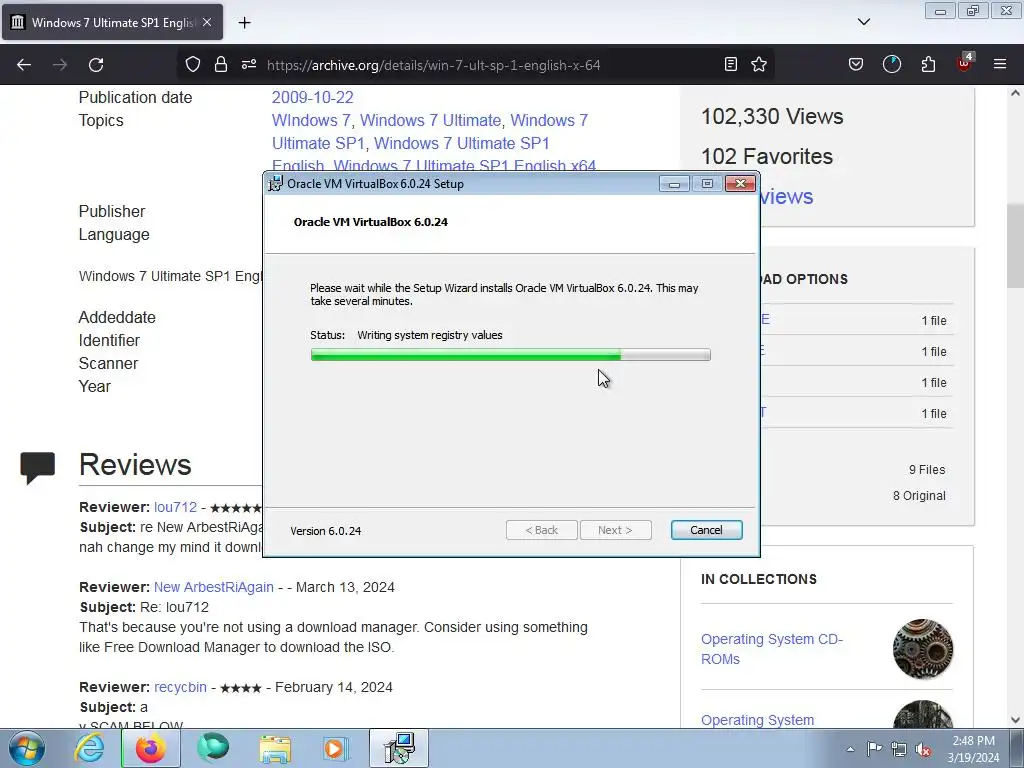Viewport: 1024px width, 768px height.
Task: Toggle reader view icon
Action: click(731, 64)
